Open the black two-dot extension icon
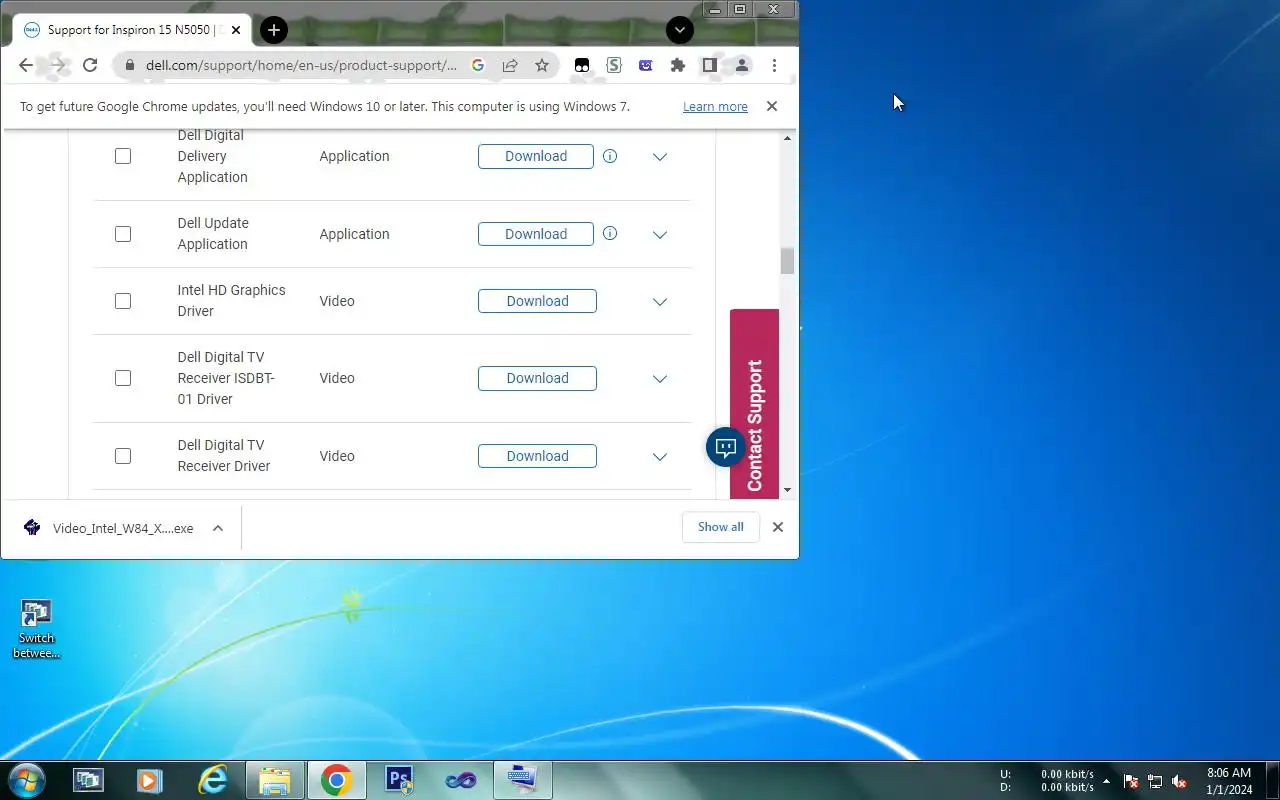 point(582,65)
